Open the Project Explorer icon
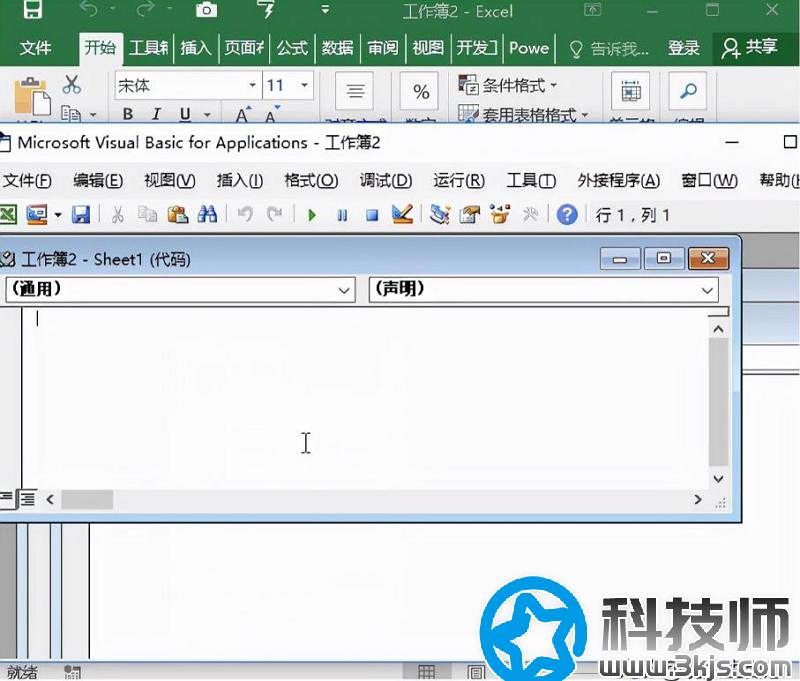Image resolution: width=800 pixels, height=681 pixels. (x=440, y=215)
